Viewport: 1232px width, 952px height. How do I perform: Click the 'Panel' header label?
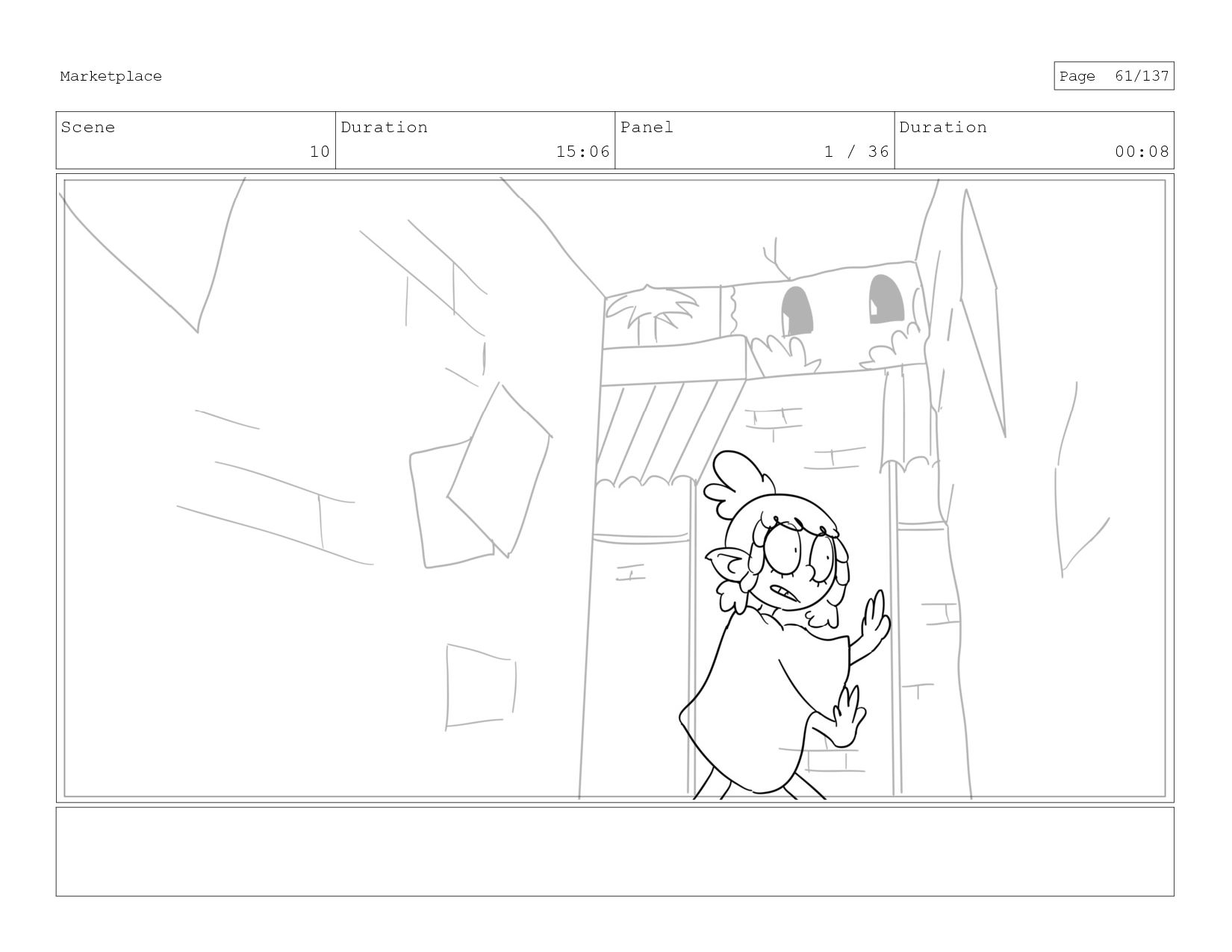tap(647, 127)
